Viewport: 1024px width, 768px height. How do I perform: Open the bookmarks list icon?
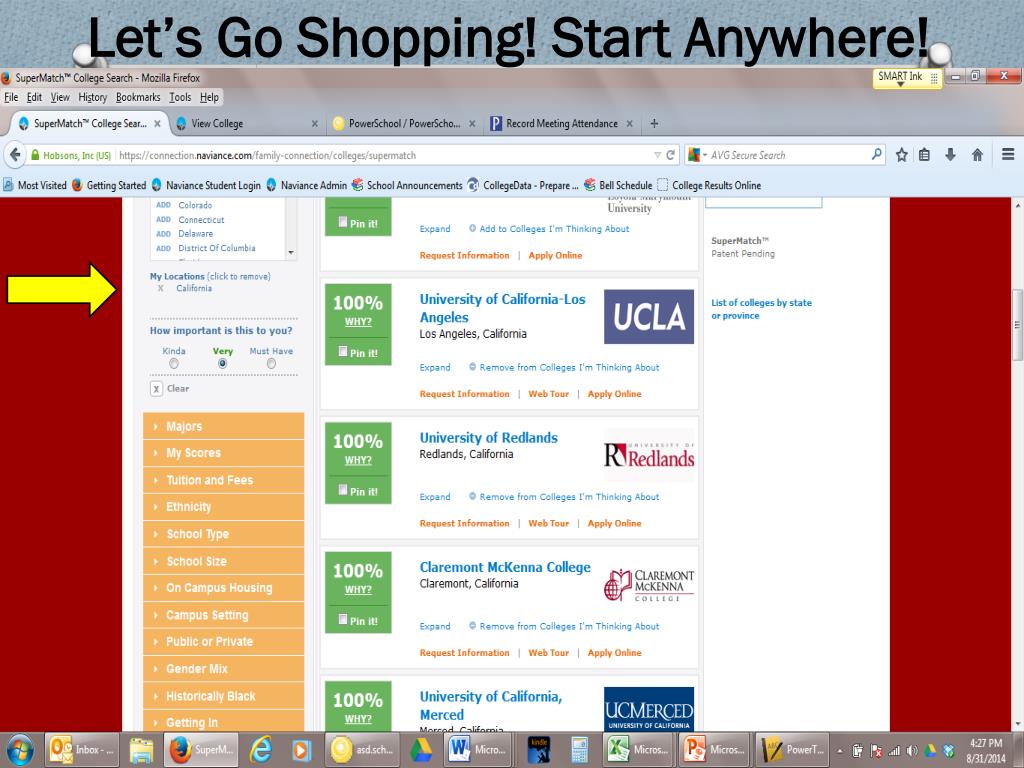click(x=925, y=155)
